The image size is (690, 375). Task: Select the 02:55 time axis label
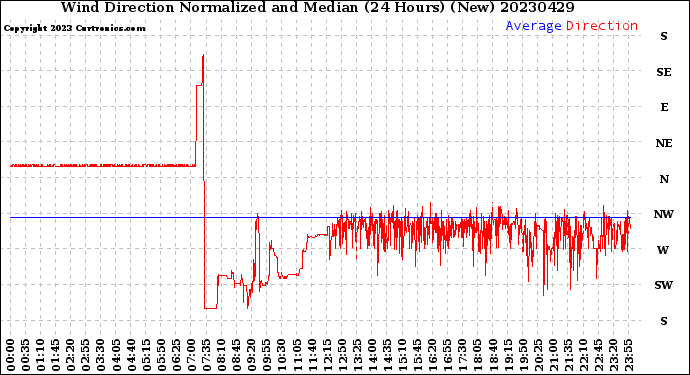pos(85,355)
